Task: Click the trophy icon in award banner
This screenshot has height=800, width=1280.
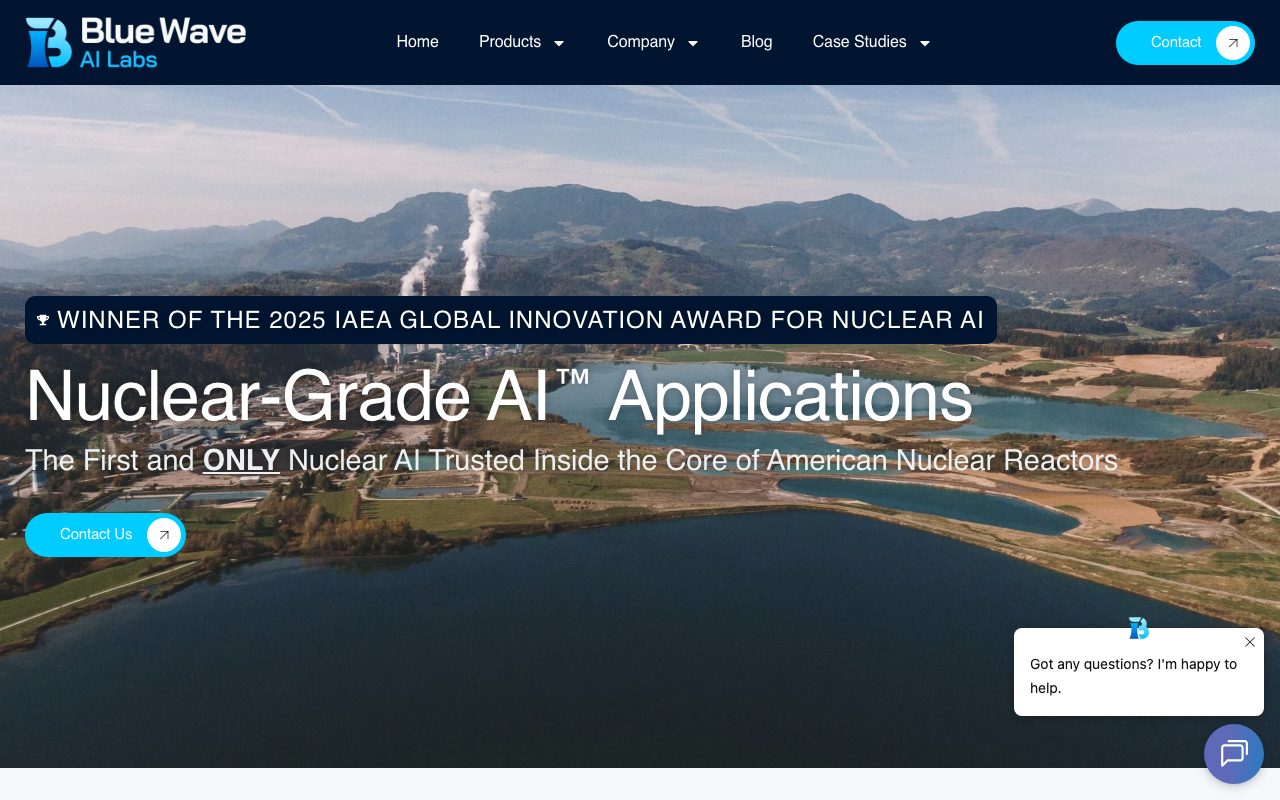Action: tap(43, 320)
